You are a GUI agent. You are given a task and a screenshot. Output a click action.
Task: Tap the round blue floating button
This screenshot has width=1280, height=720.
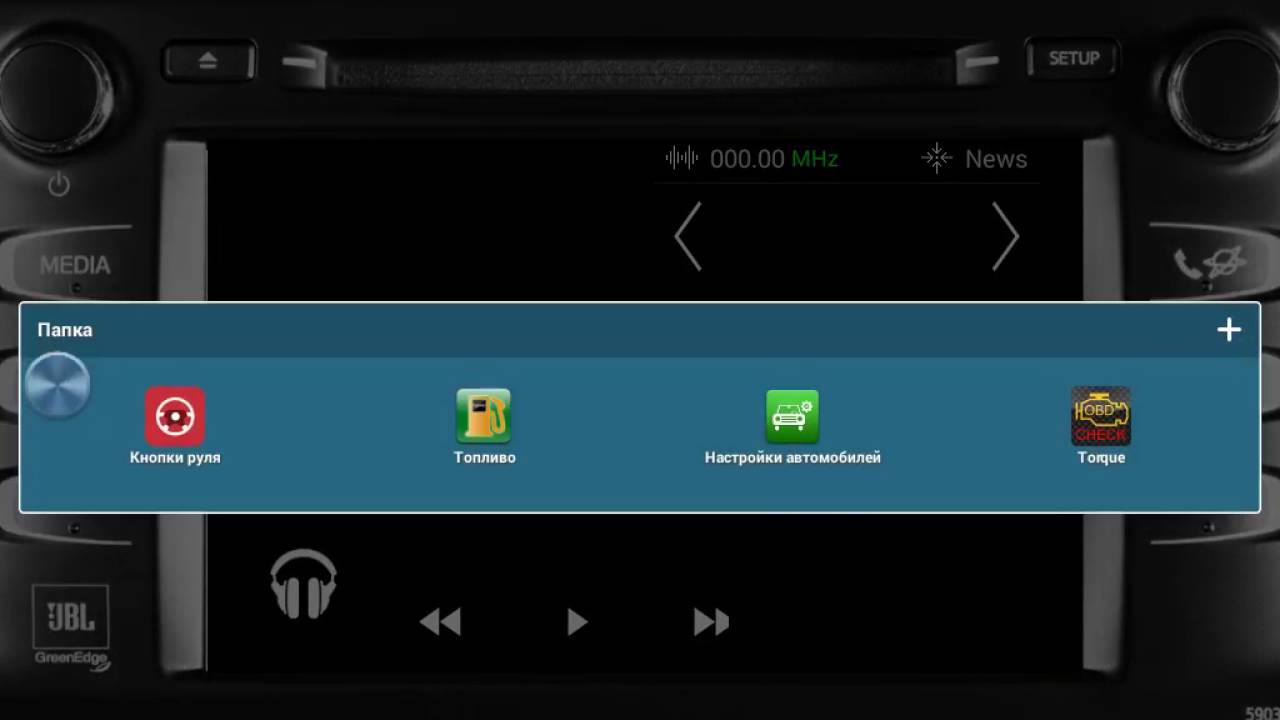click(x=57, y=385)
